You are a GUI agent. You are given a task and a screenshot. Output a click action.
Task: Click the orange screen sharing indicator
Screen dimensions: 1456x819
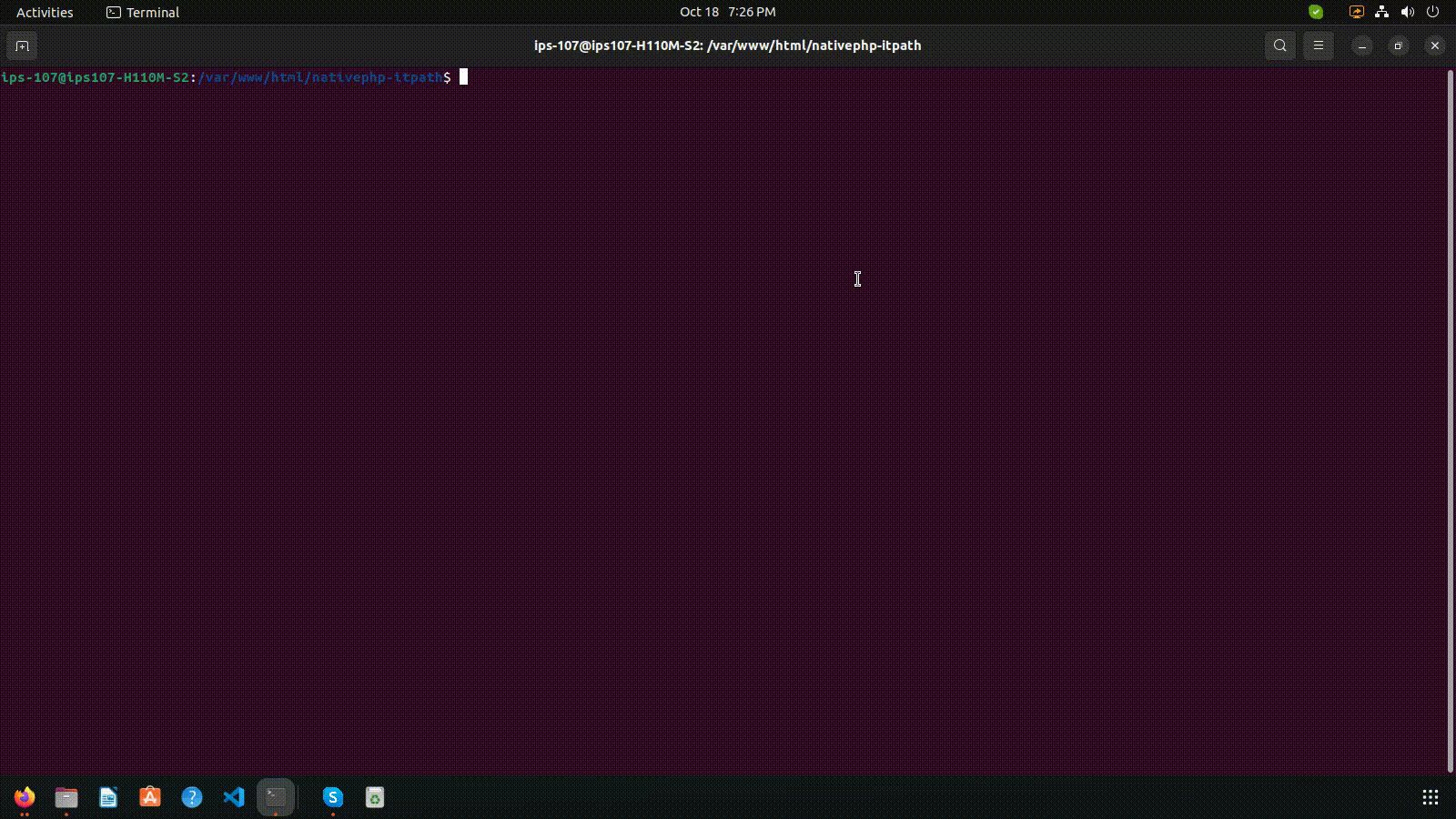tap(1356, 12)
